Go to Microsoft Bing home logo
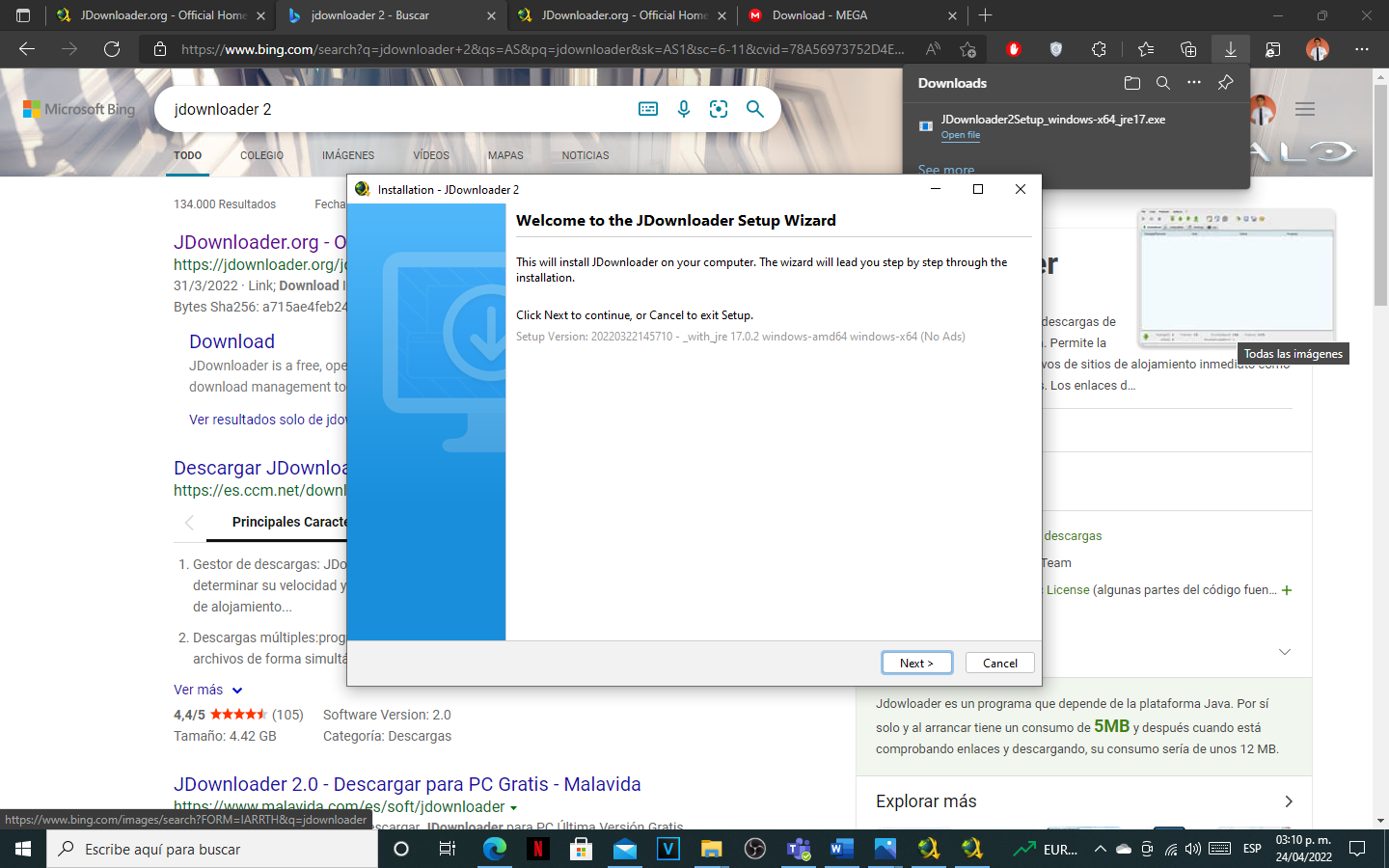This screenshot has width=1389, height=868. pyautogui.click(x=79, y=109)
